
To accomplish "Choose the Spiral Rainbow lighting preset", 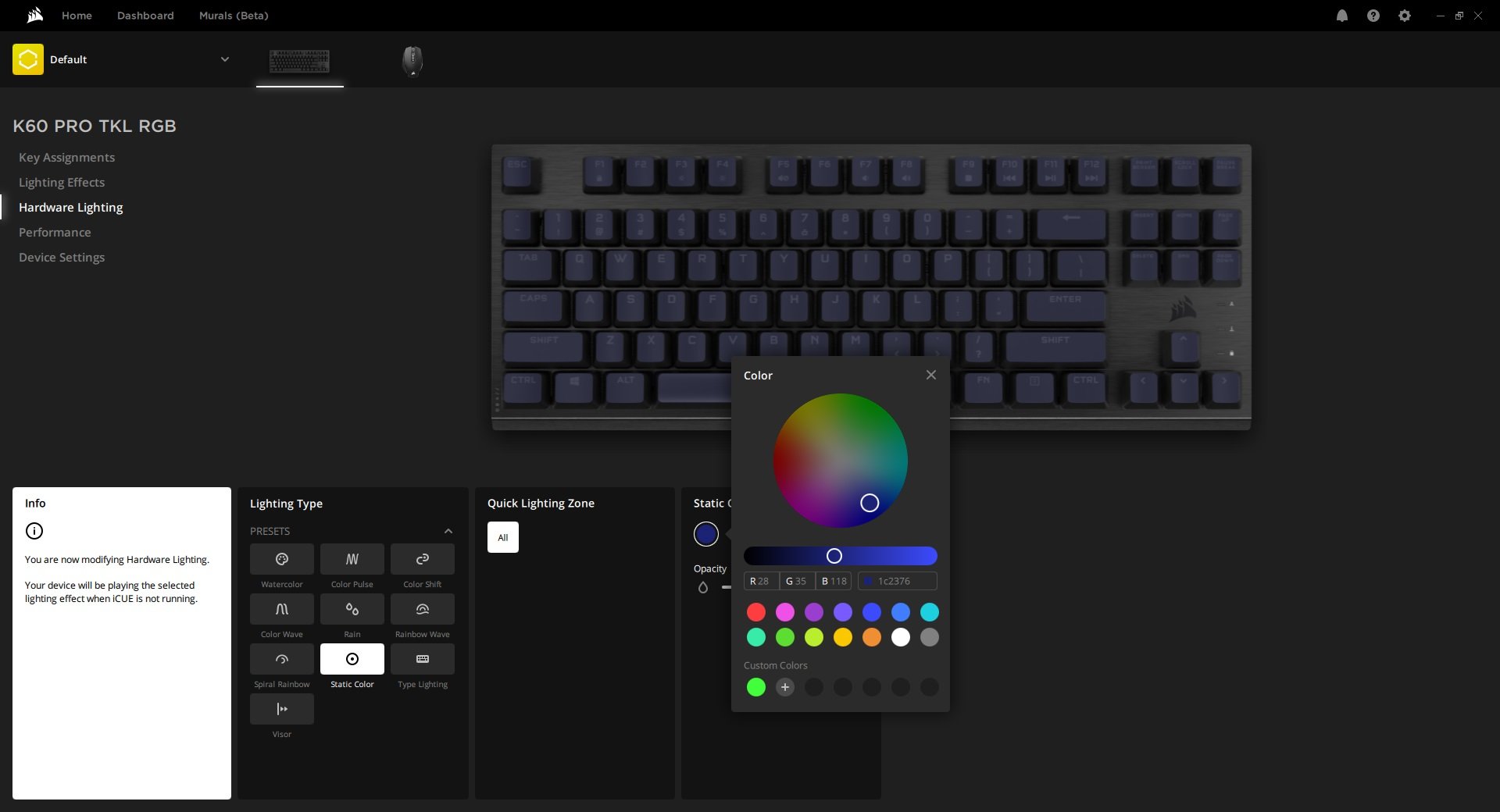I will coord(282,659).
